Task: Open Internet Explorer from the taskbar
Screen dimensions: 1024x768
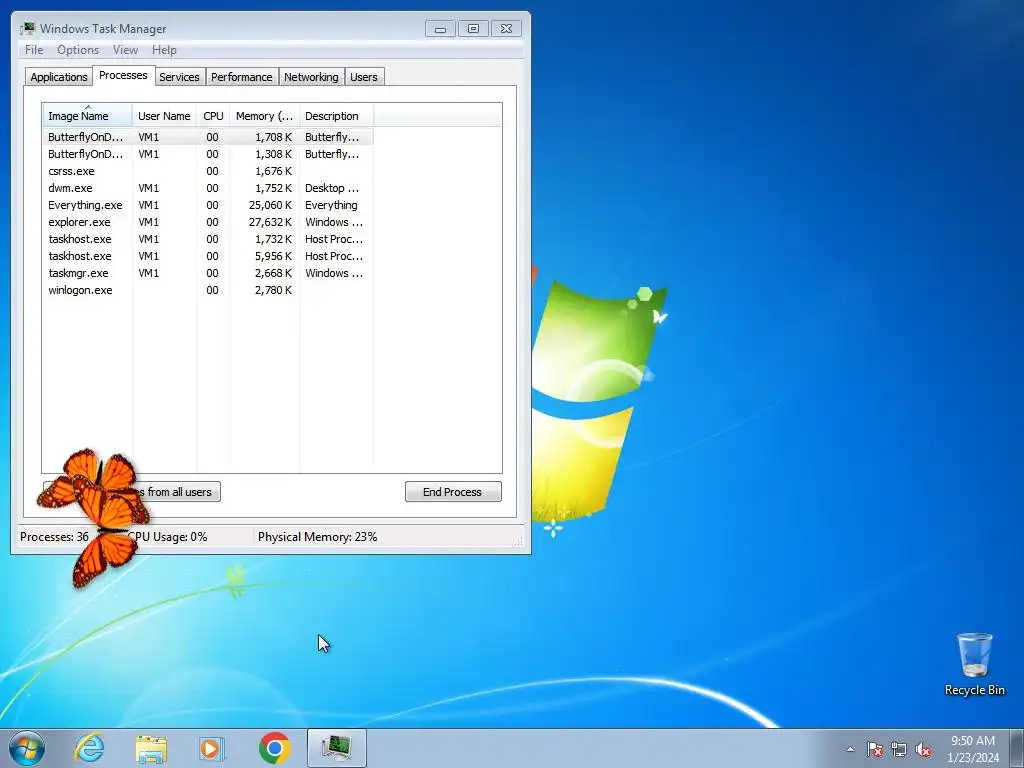Action: coord(89,748)
